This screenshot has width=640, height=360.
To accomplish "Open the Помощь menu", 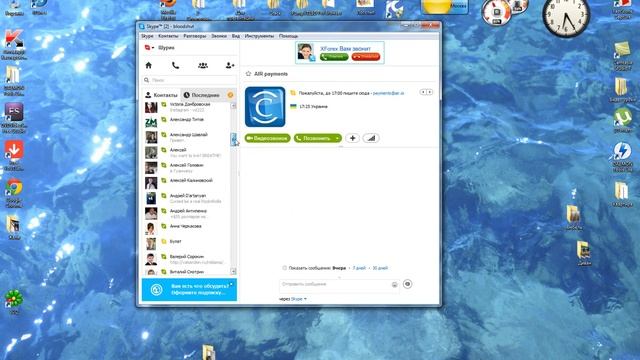I will click(288, 36).
